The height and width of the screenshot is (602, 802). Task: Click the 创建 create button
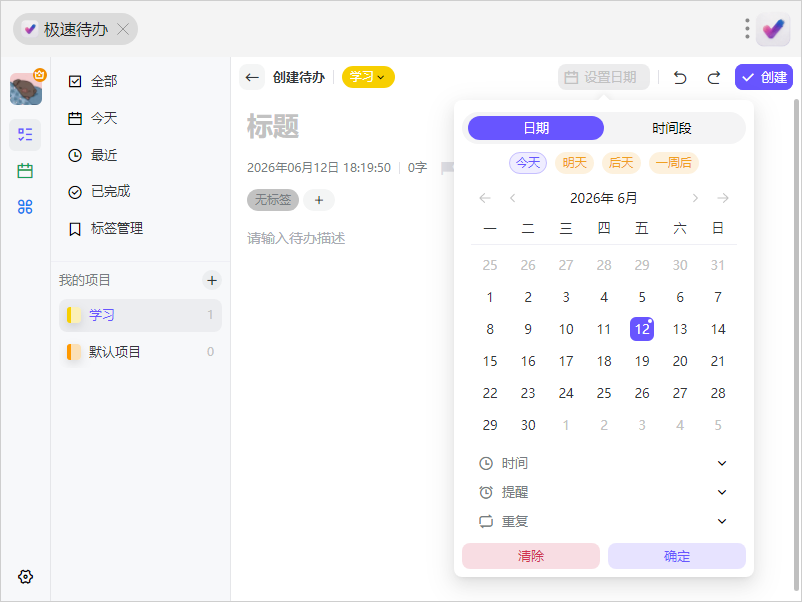[x=764, y=77]
